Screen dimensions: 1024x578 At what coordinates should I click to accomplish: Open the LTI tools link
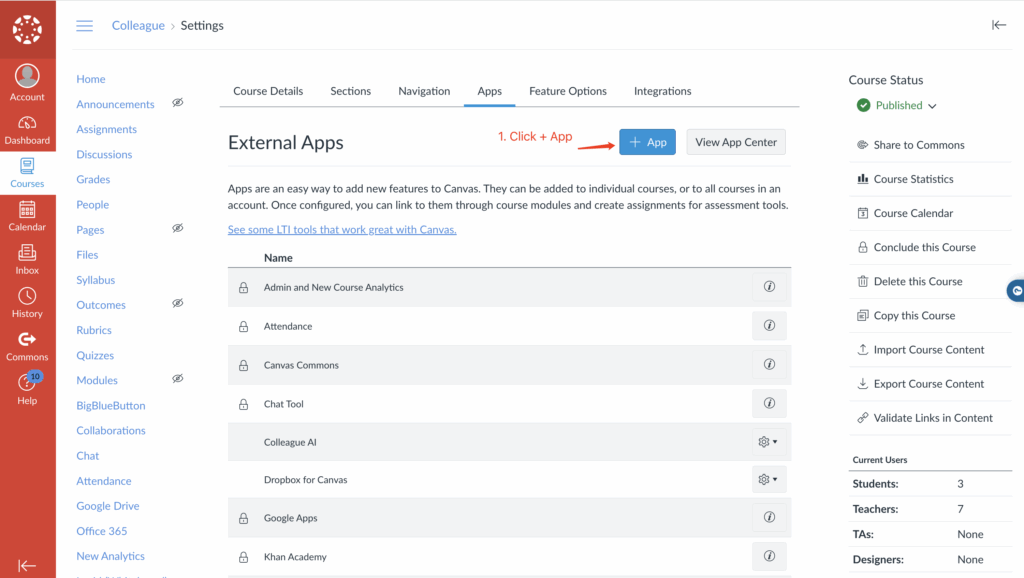342,230
